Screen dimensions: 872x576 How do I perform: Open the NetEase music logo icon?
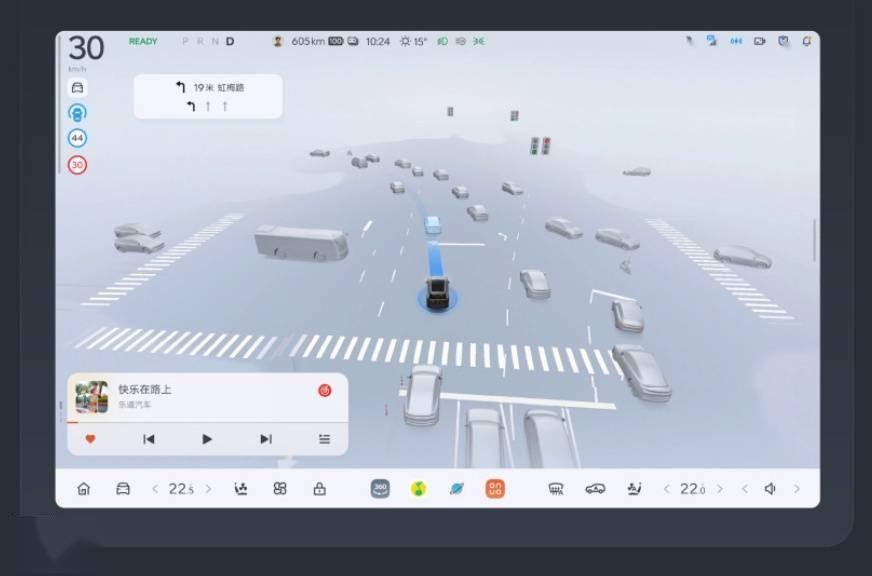pos(325,391)
